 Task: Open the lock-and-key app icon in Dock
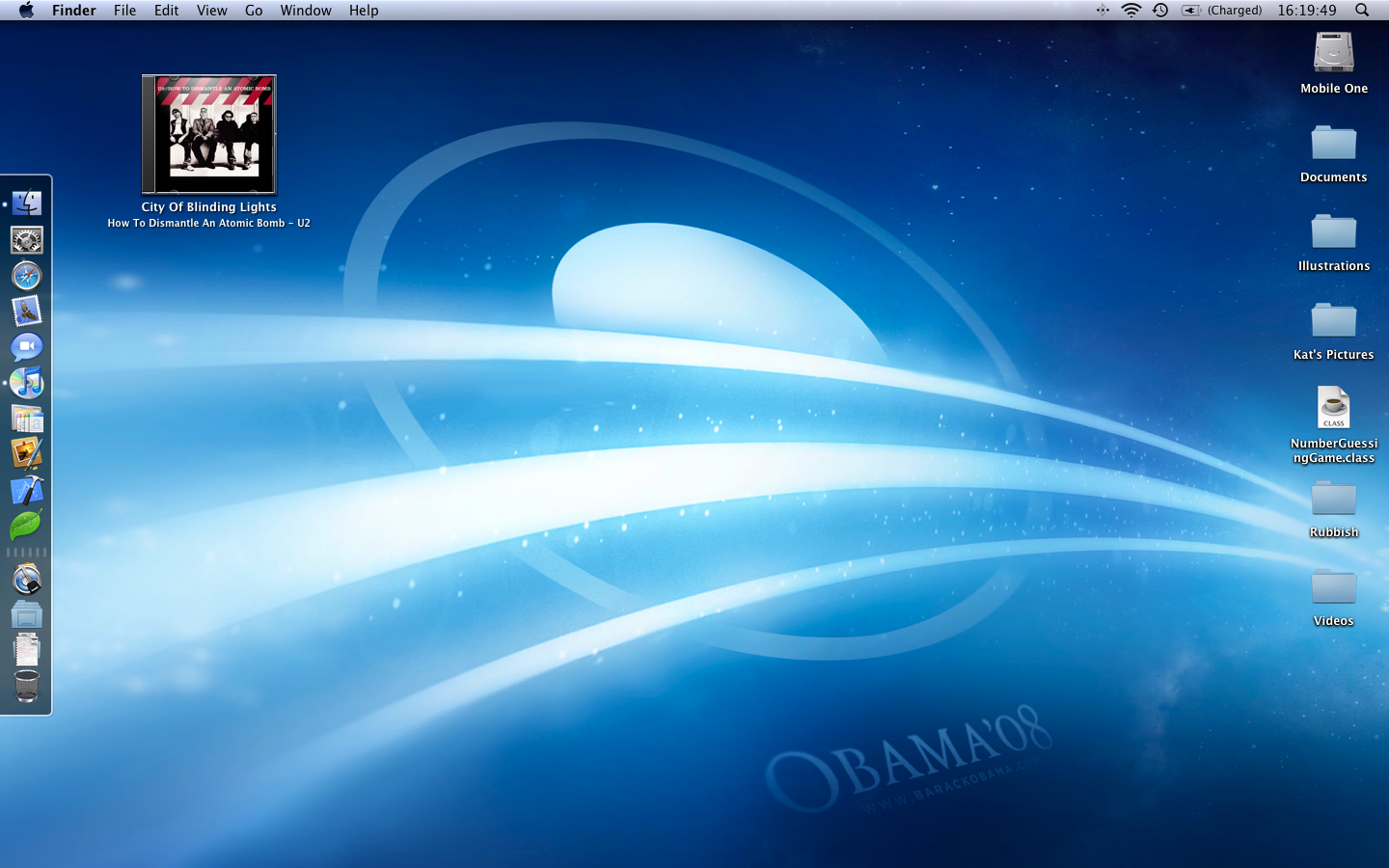(27, 580)
